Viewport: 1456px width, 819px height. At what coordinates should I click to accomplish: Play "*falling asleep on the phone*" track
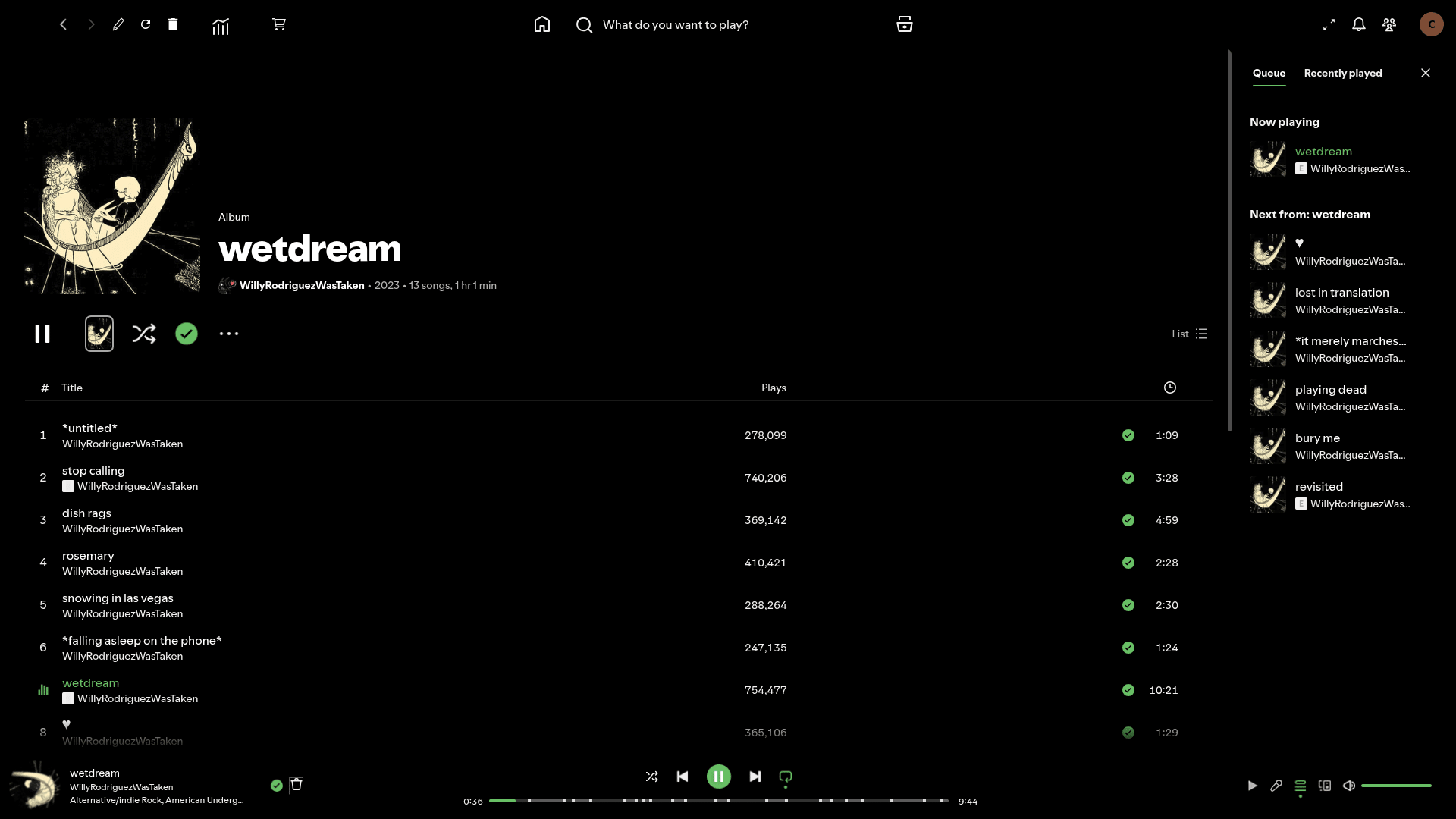[142, 641]
